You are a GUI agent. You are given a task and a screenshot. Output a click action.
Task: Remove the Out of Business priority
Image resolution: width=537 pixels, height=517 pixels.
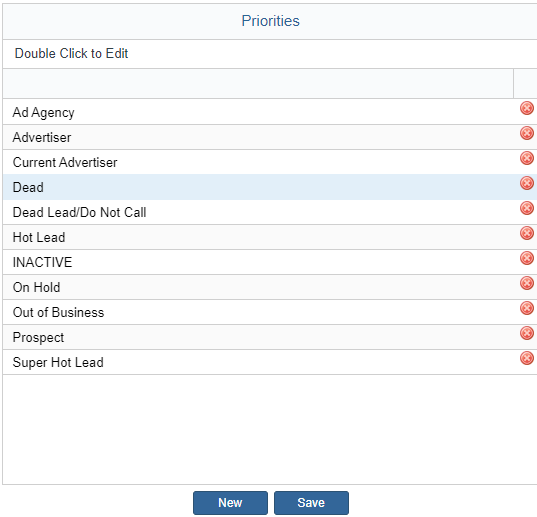pyautogui.click(x=527, y=308)
